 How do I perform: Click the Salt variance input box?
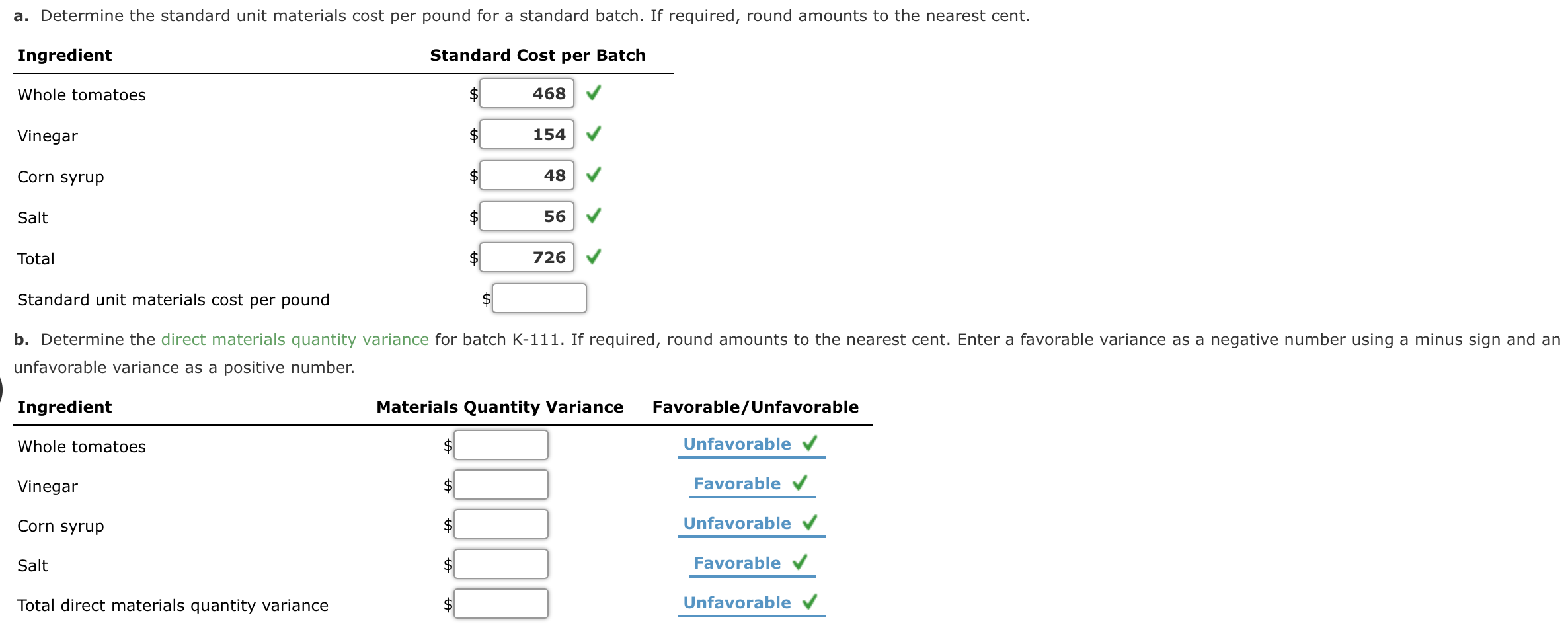[500, 563]
